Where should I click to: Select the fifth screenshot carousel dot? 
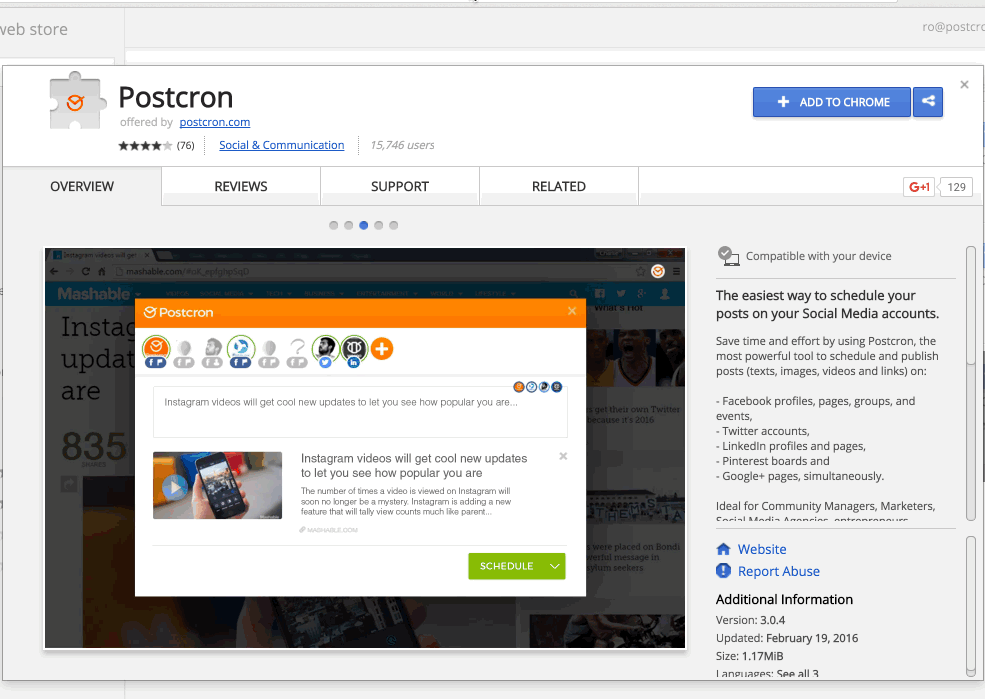[x=394, y=225]
